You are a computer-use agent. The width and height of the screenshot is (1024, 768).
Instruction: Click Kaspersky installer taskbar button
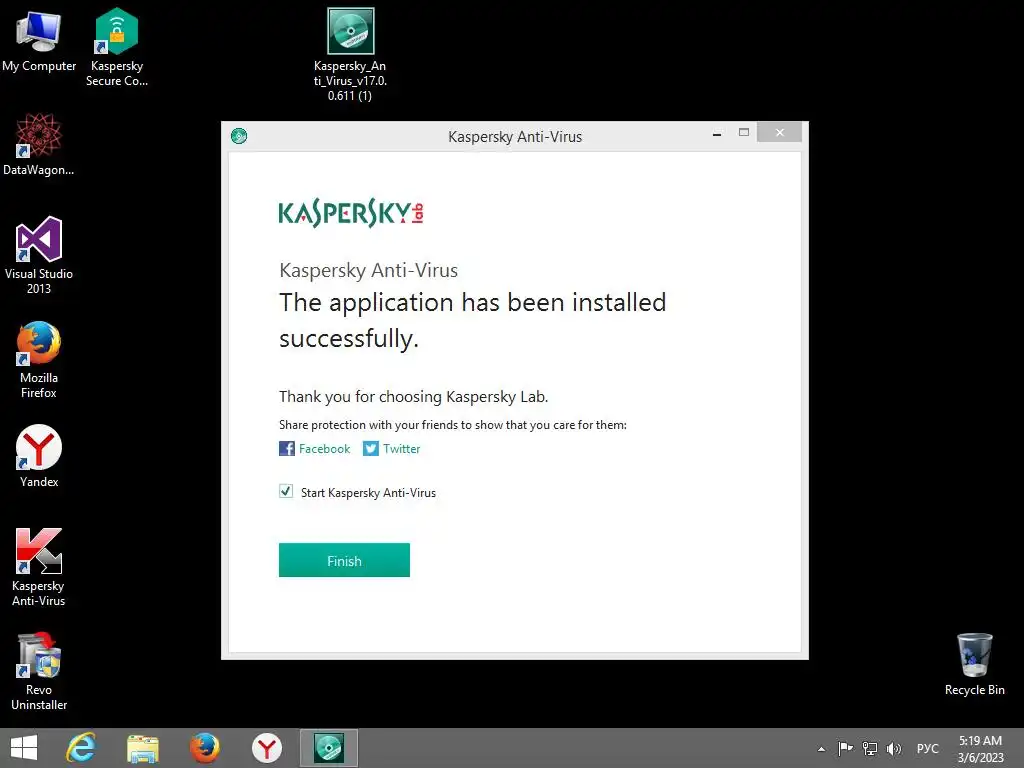(328, 748)
